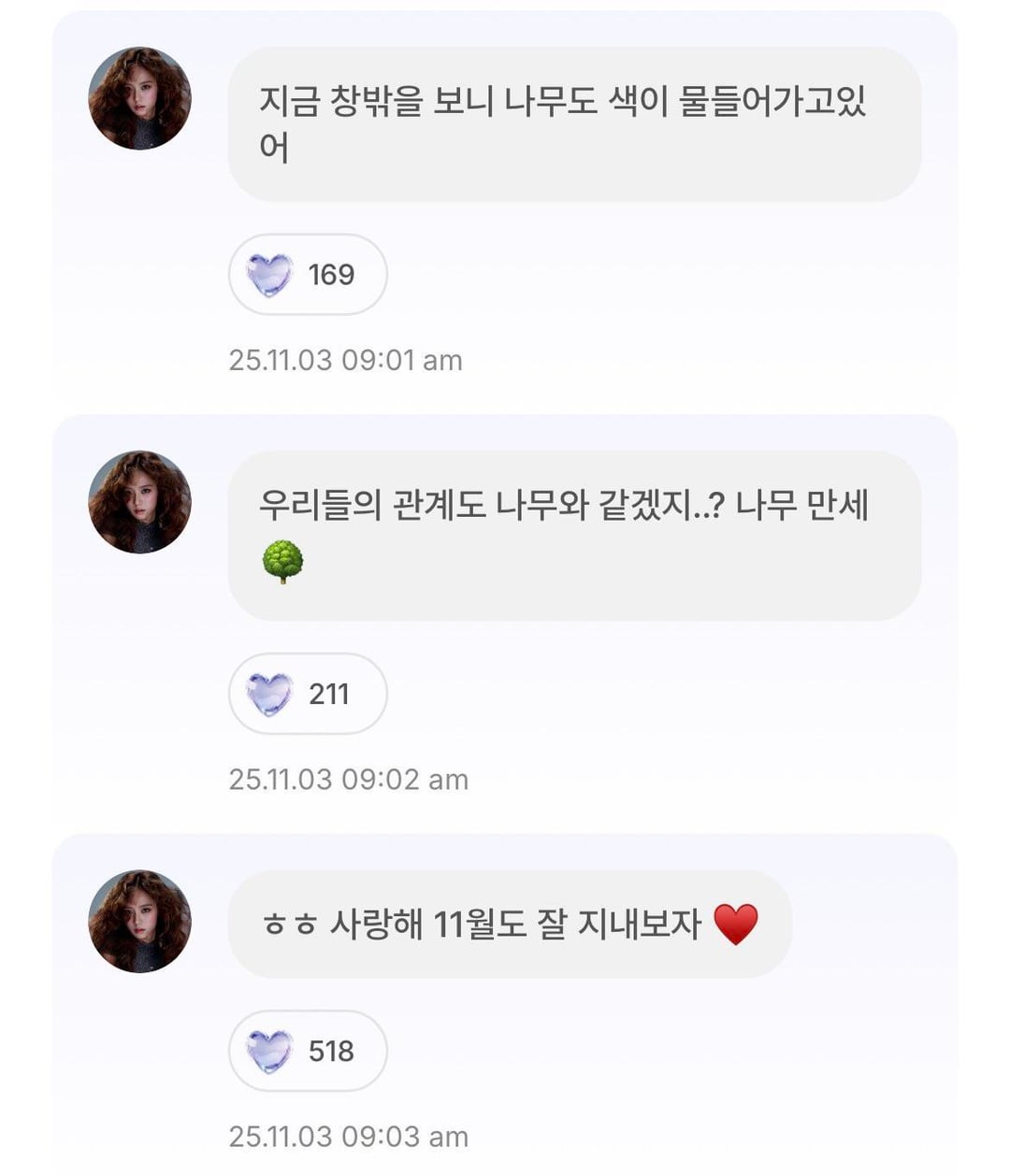Open profile picture on the 09:03 am message
Viewport: 1010px width, 1176px height.
point(139,922)
